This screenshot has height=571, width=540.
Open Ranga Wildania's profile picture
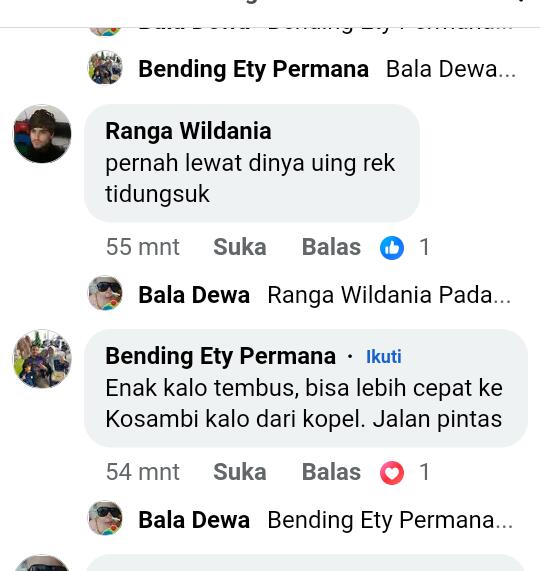[x=42, y=134]
